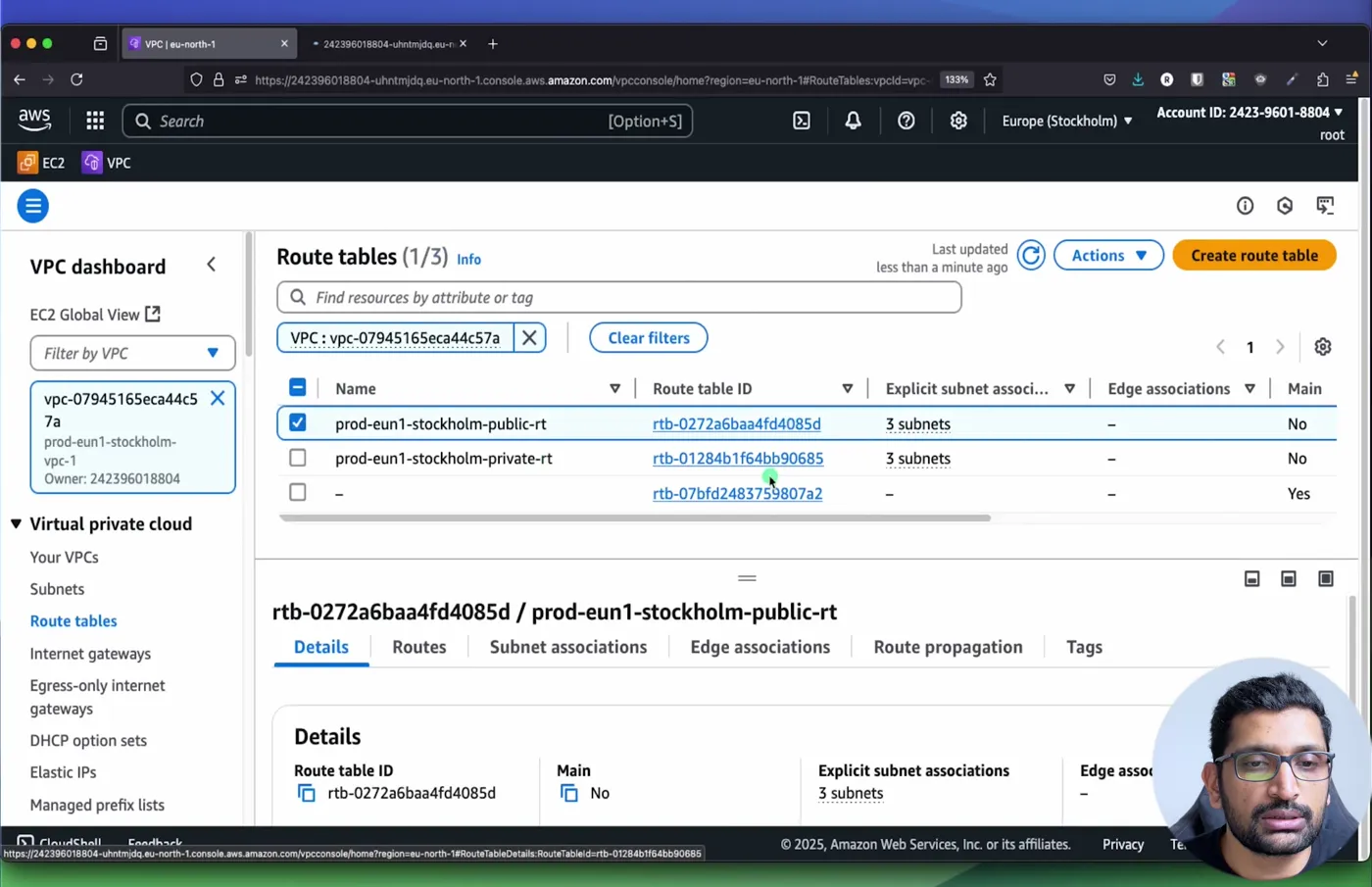Sort by the Name column
The width and height of the screenshot is (1372, 887).
[614, 389]
